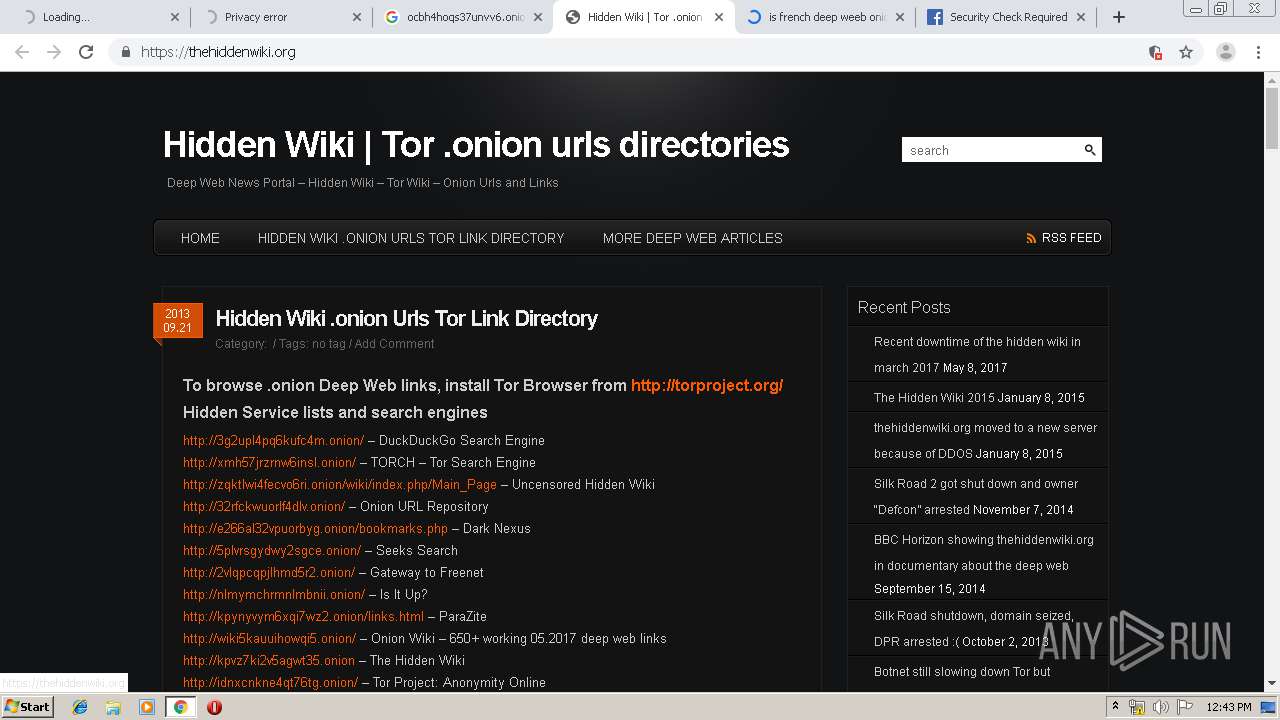Open the Chrome profile avatar
Image resolution: width=1280 pixels, height=720 pixels.
click(1226, 52)
